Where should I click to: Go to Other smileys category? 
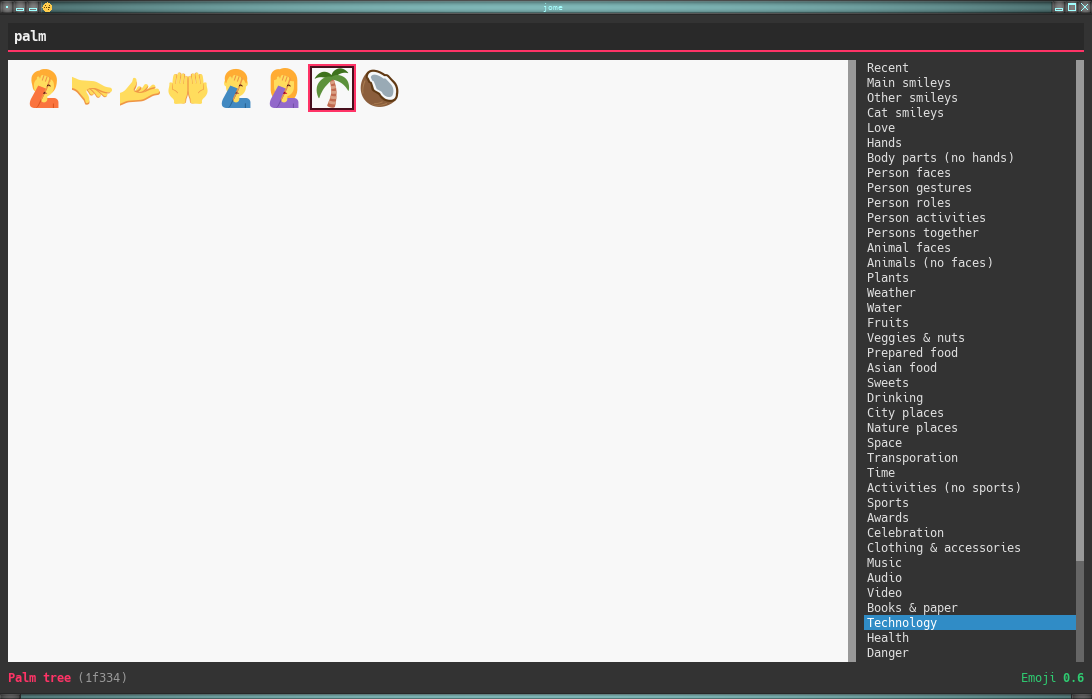[969, 97]
